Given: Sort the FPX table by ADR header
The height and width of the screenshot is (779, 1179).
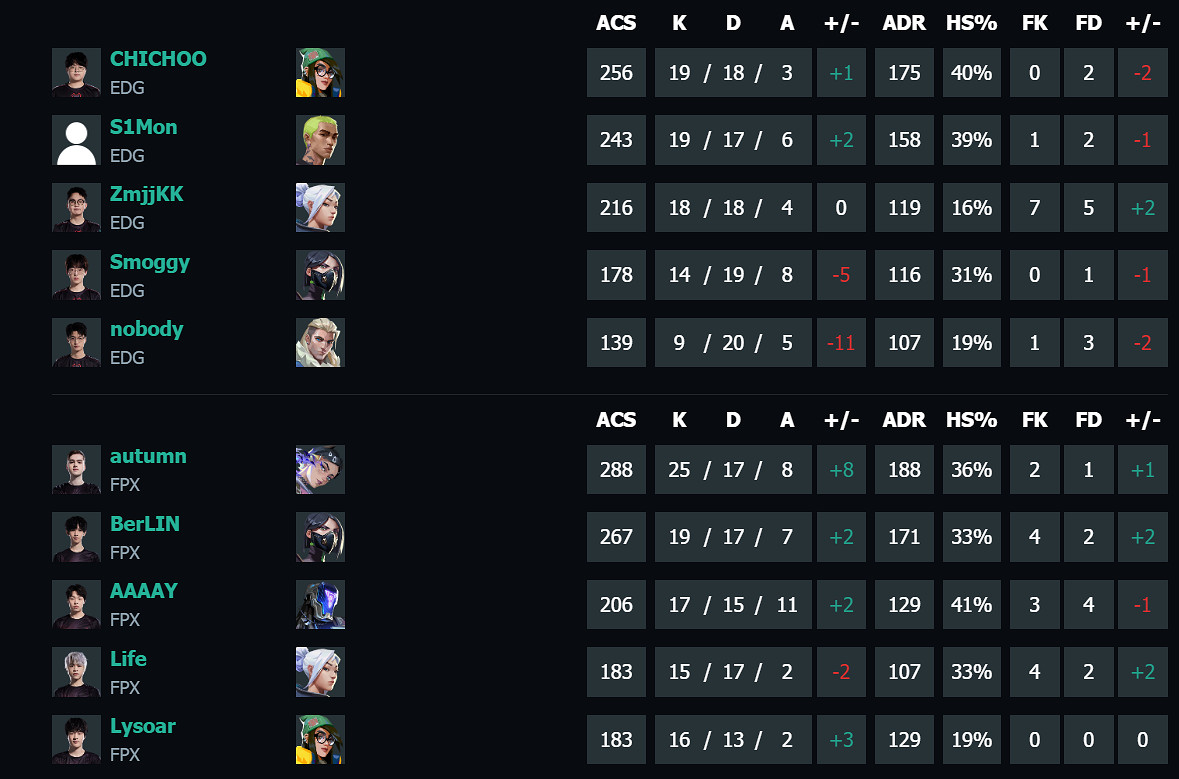Looking at the screenshot, I should point(904,420).
